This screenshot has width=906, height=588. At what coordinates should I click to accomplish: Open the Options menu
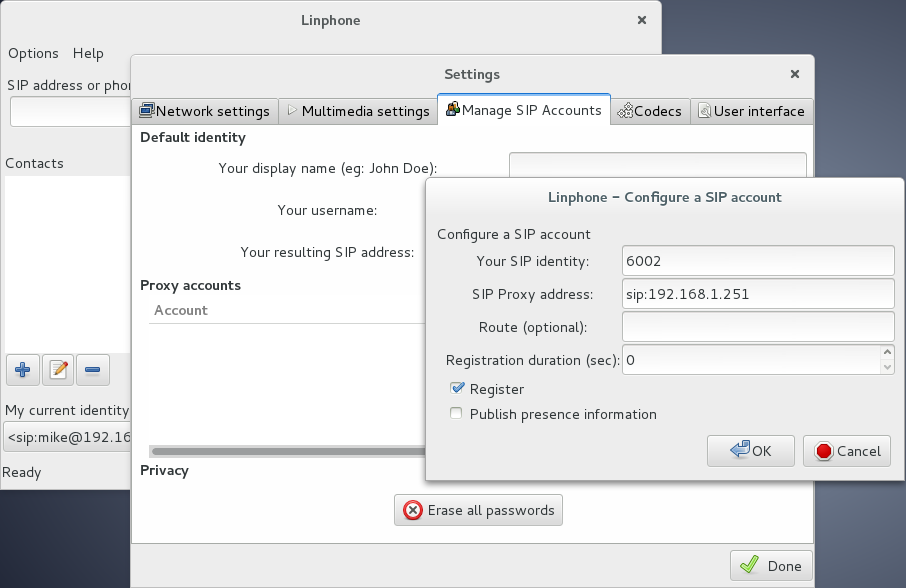tap(33, 53)
